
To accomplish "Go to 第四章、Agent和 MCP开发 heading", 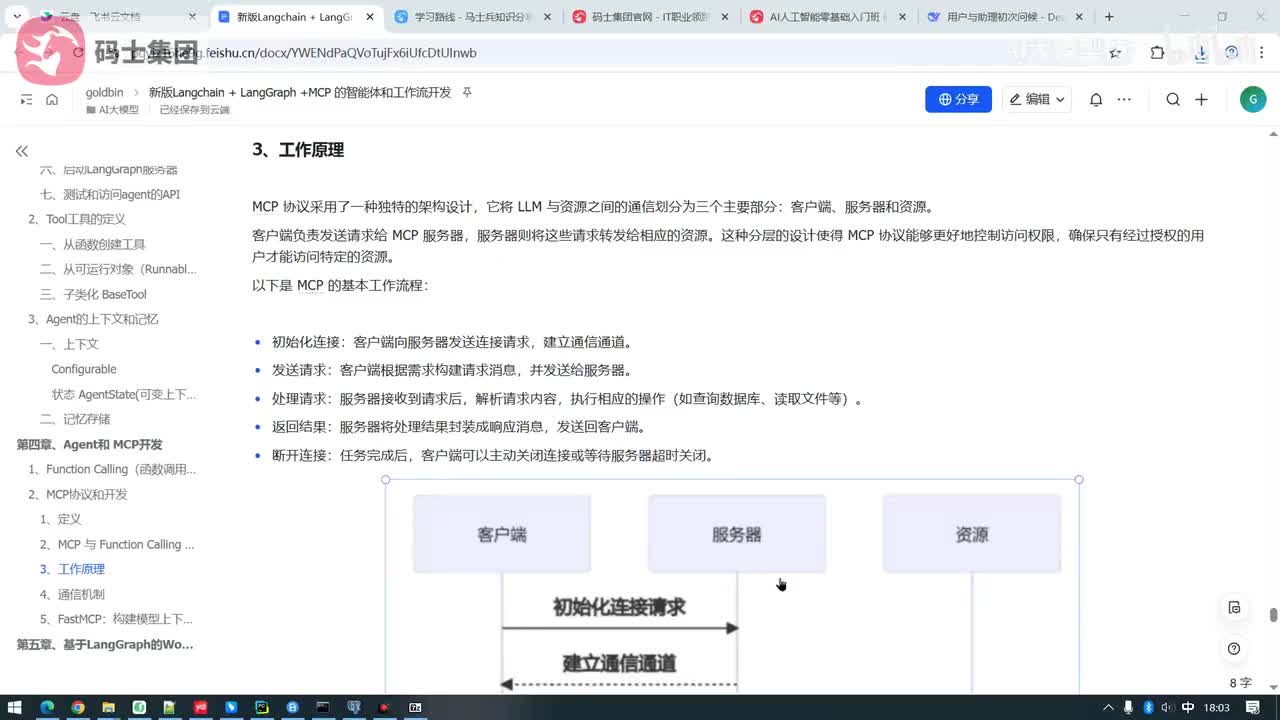I will click(x=90, y=444).
